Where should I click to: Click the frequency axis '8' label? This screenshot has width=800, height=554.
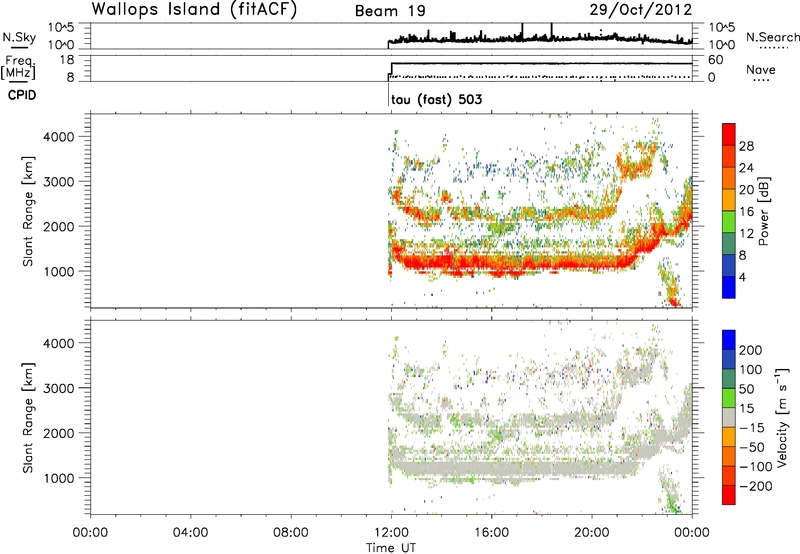pos(70,77)
